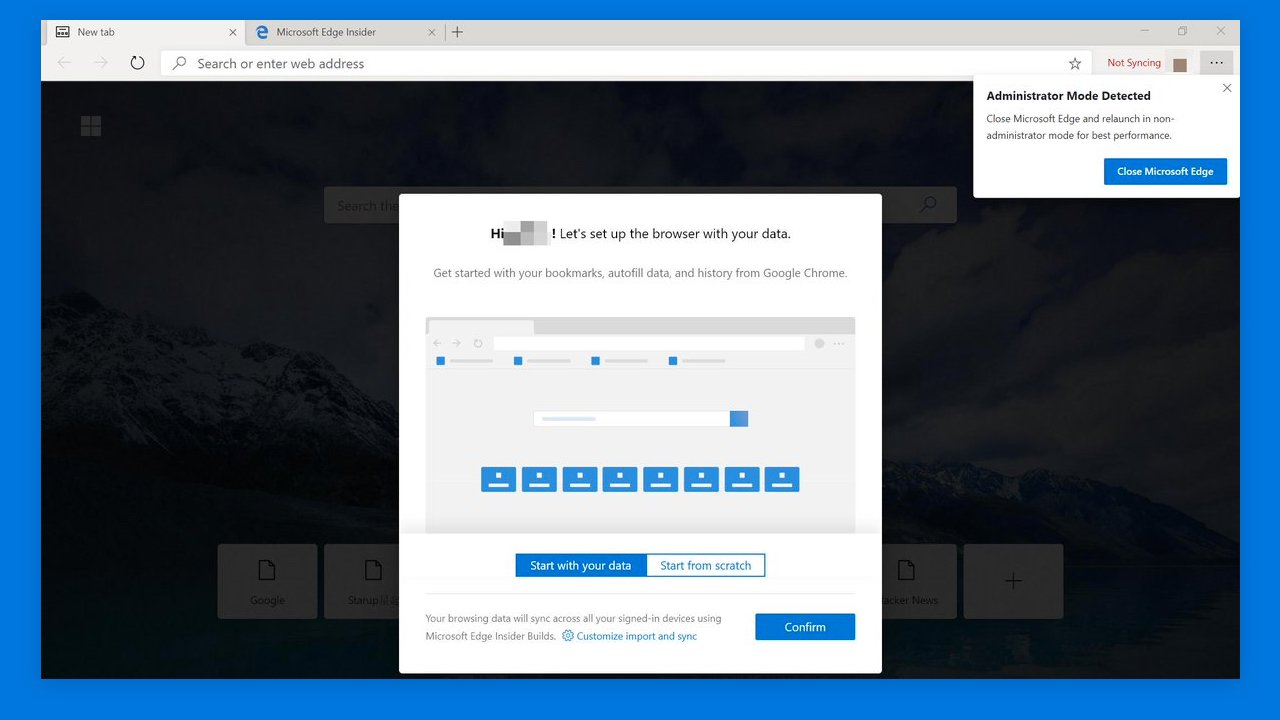Screen dimensions: 1280x720
Task: Click the New tab page favicon
Action: pyautogui.click(x=63, y=32)
